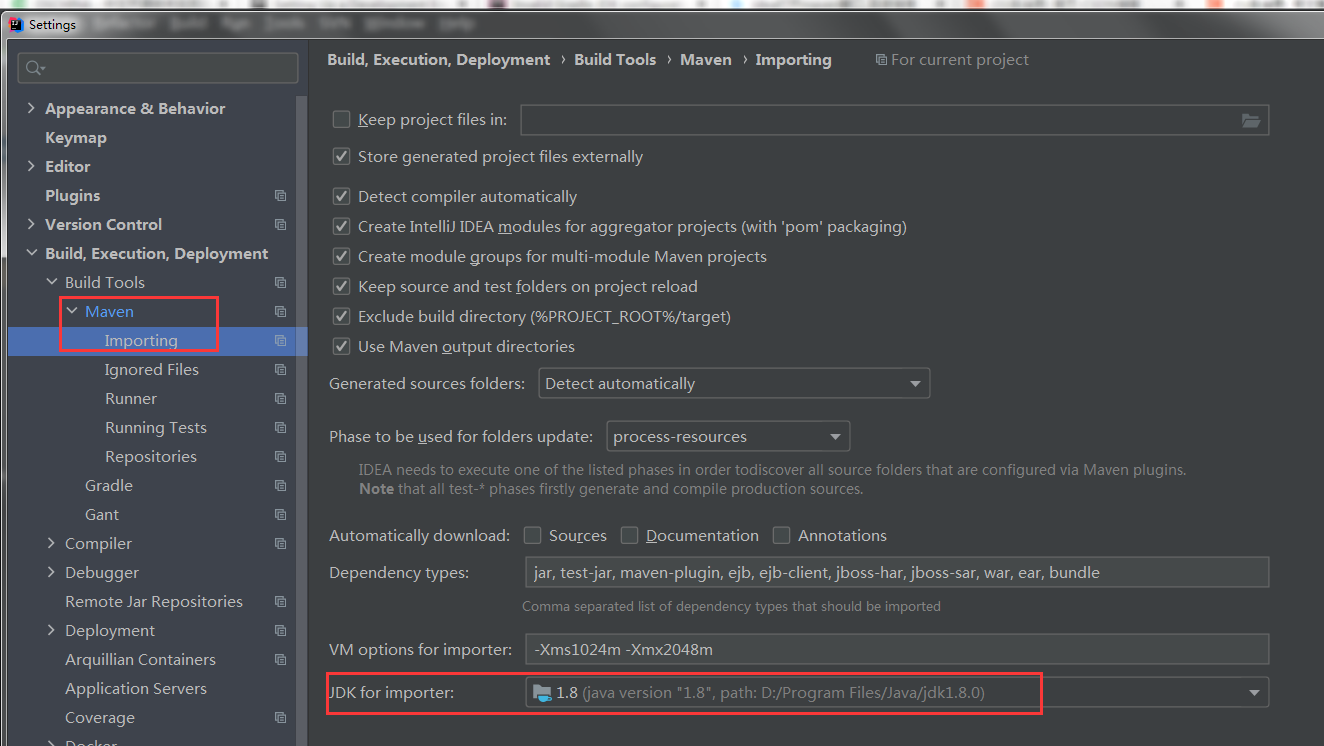Click the Dependency types text field
The width and height of the screenshot is (1324, 746).
[x=897, y=573]
